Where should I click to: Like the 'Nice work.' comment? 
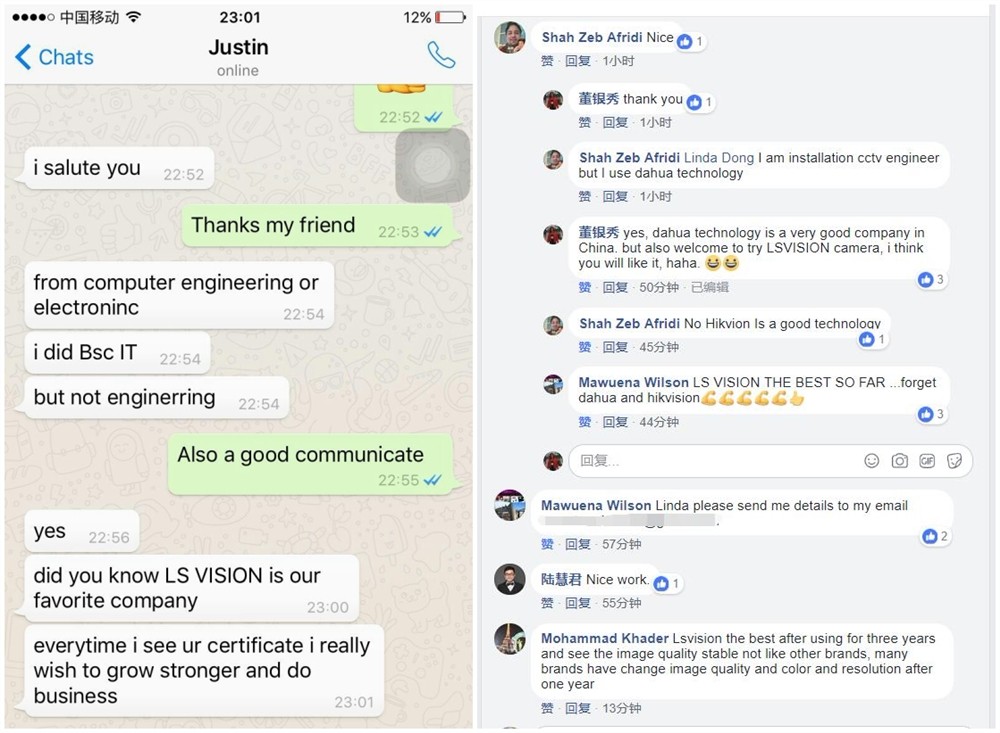[547, 603]
